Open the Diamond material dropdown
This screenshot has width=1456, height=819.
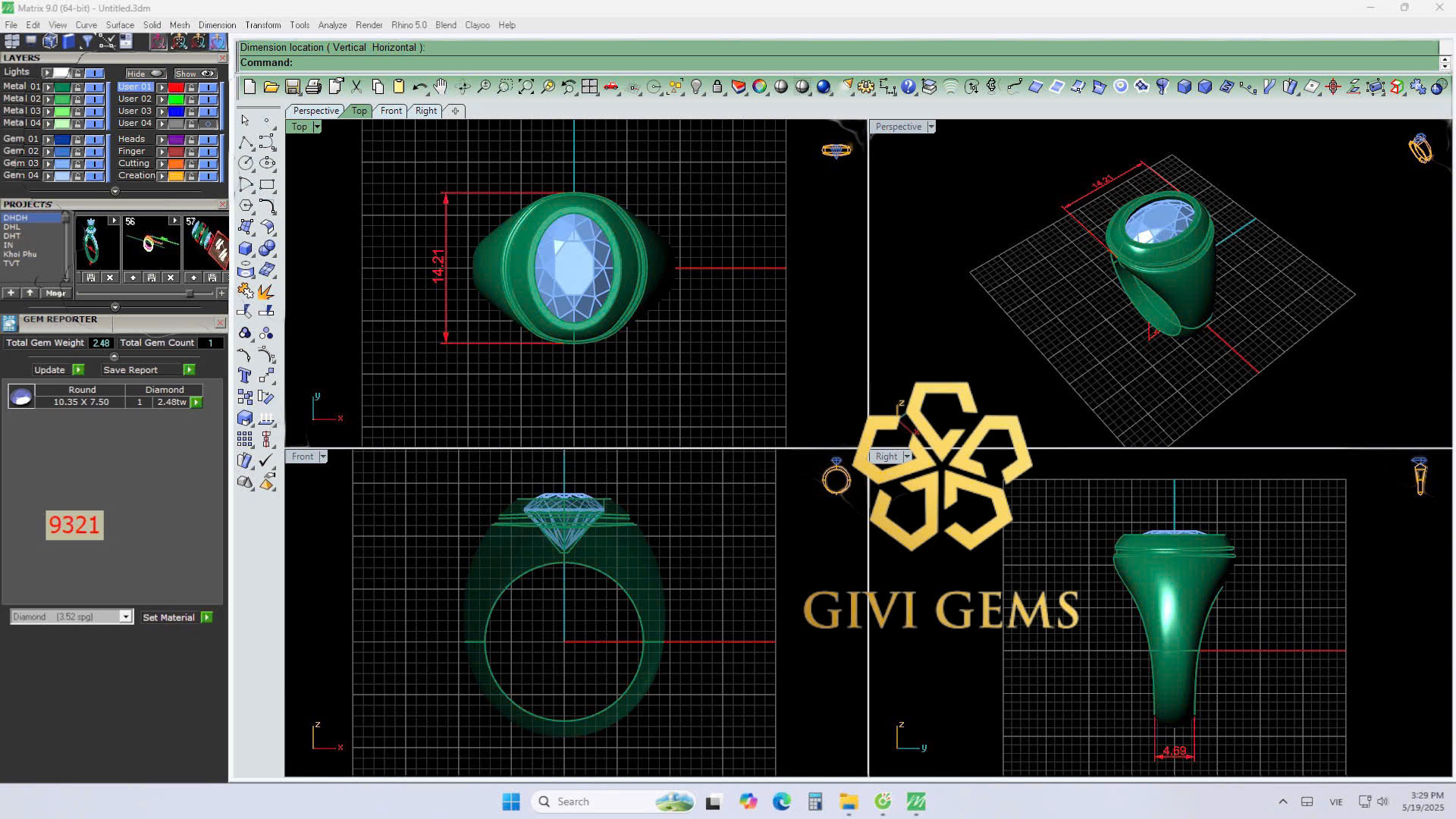(126, 617)
